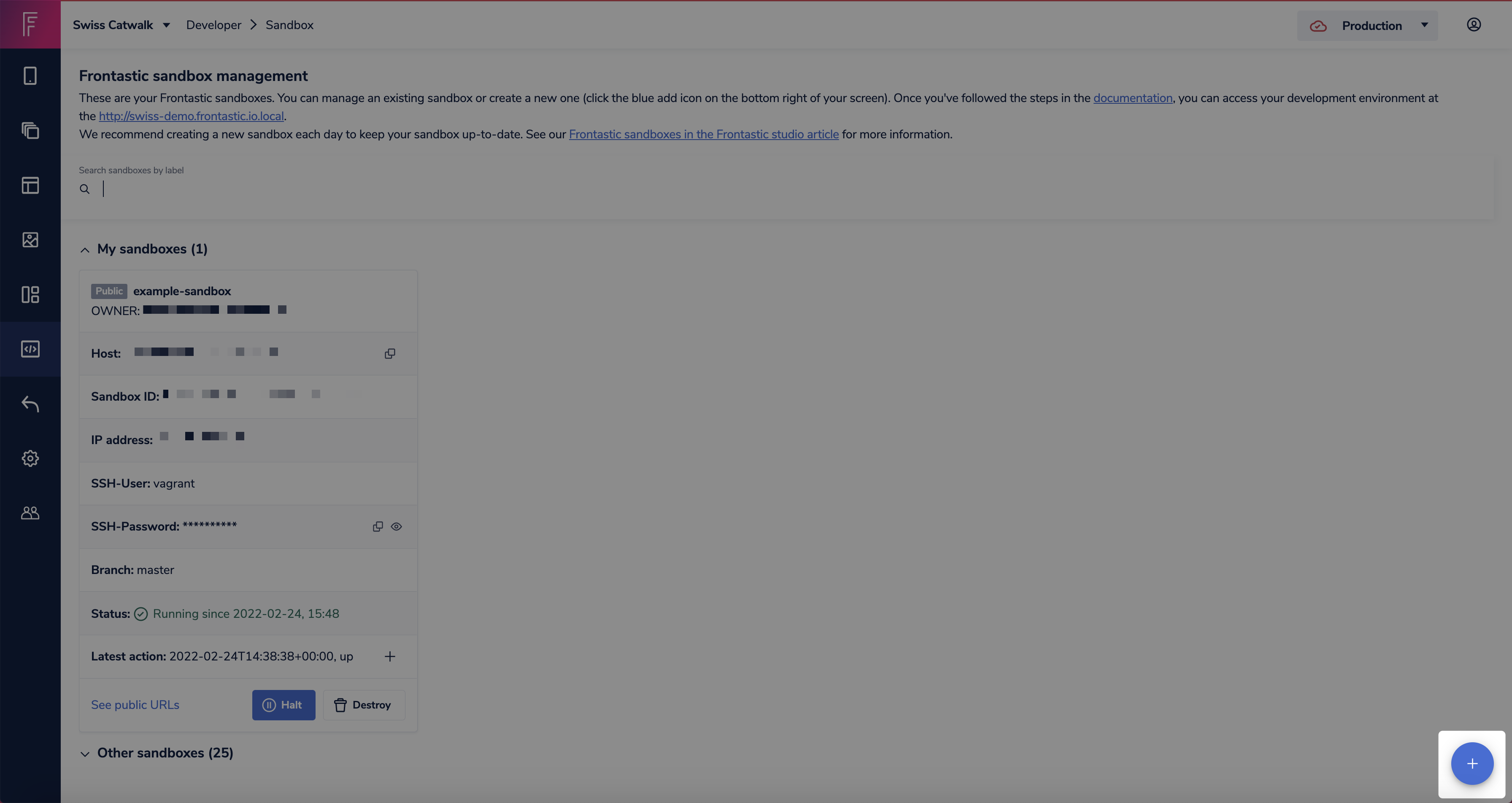Copy the Host value to clipboard

pyautogui.click(x=390, y=353)
